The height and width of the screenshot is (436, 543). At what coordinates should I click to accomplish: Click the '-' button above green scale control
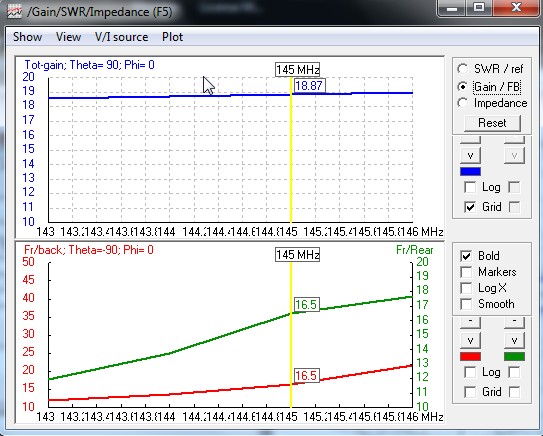coord(514,322)
